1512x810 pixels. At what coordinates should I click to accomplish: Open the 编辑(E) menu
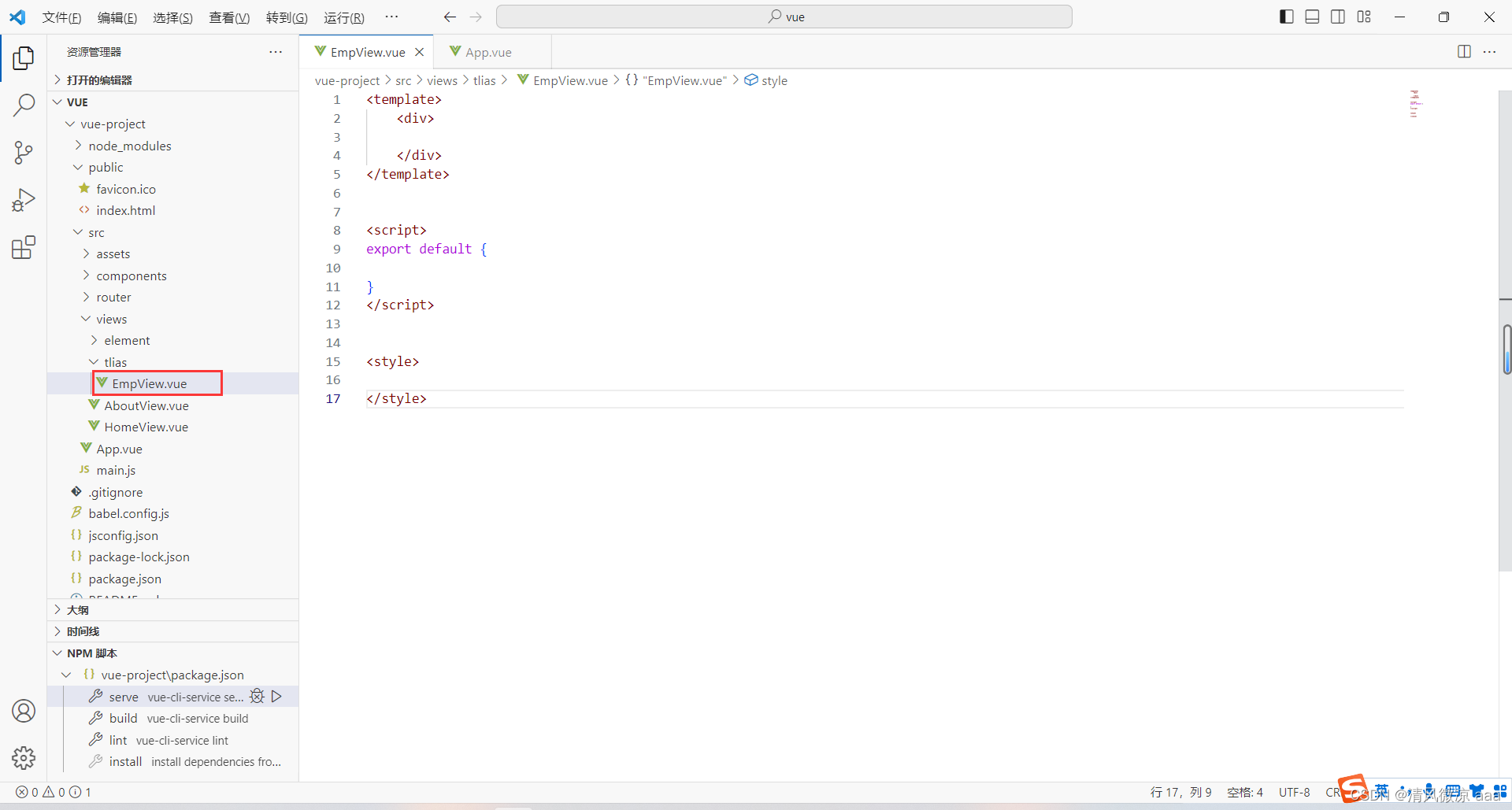[x=117, y=17]
